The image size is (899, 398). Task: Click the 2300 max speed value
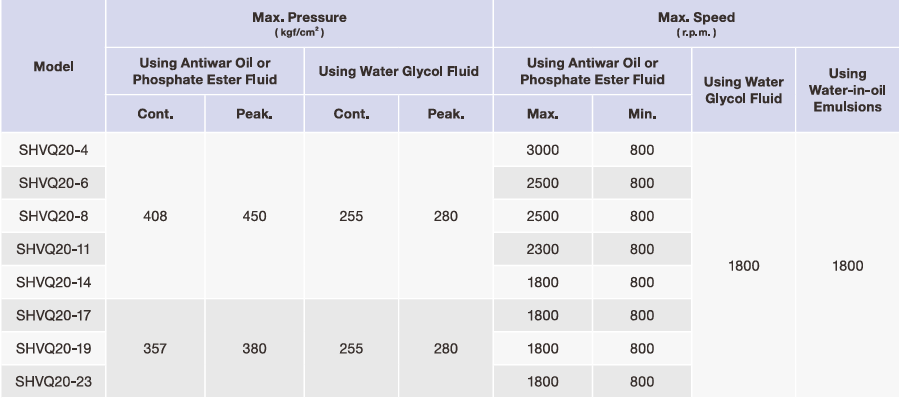point(542,249)
